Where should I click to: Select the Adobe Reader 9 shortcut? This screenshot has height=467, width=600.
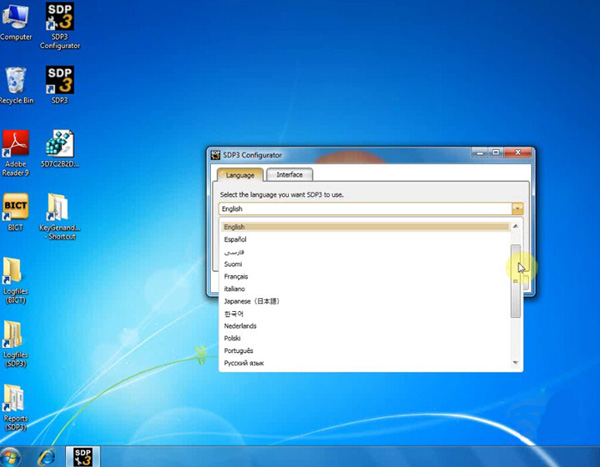coord(15,153)
